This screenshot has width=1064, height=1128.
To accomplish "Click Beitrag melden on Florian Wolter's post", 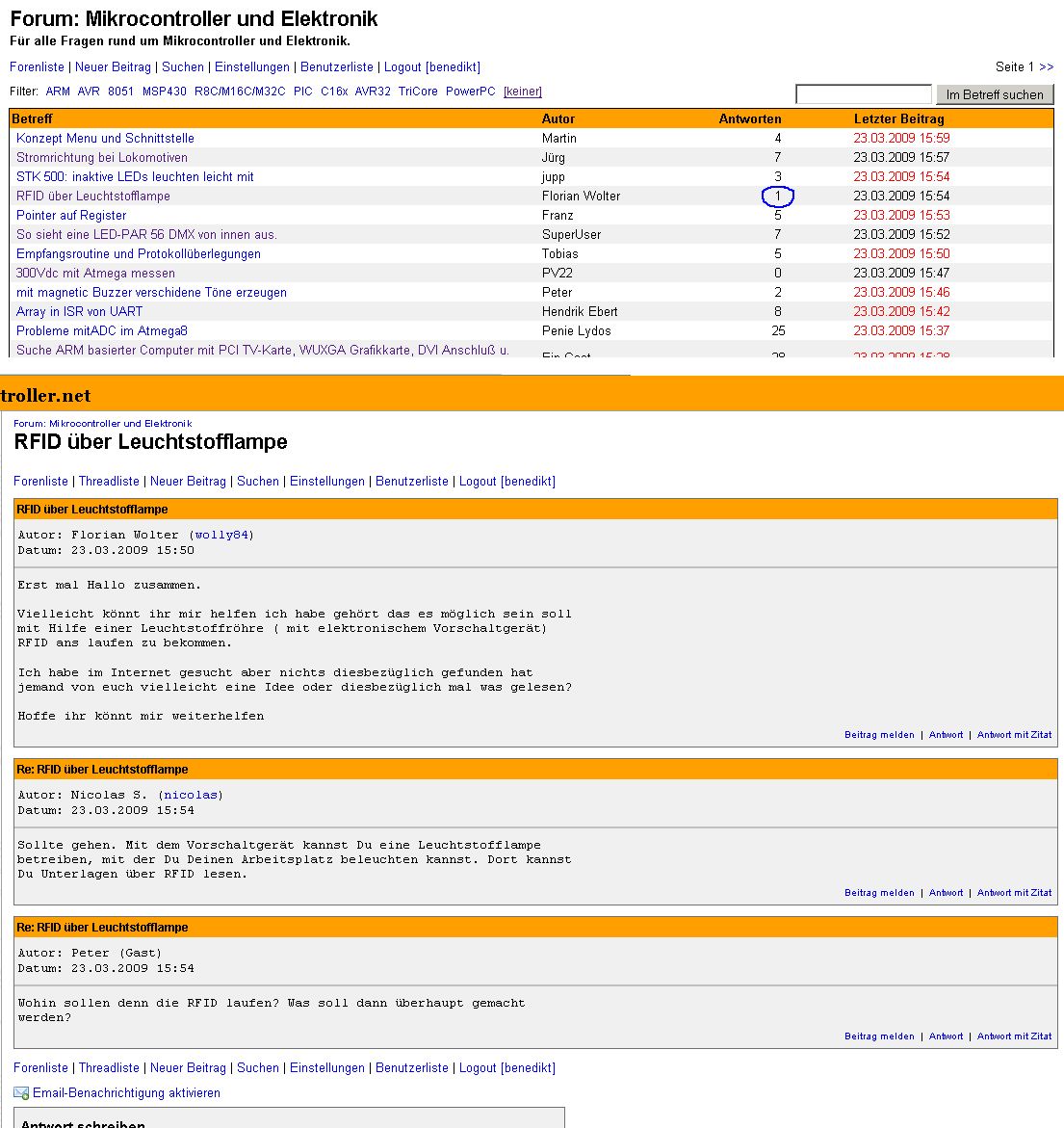I will click(x=879, y=735).
